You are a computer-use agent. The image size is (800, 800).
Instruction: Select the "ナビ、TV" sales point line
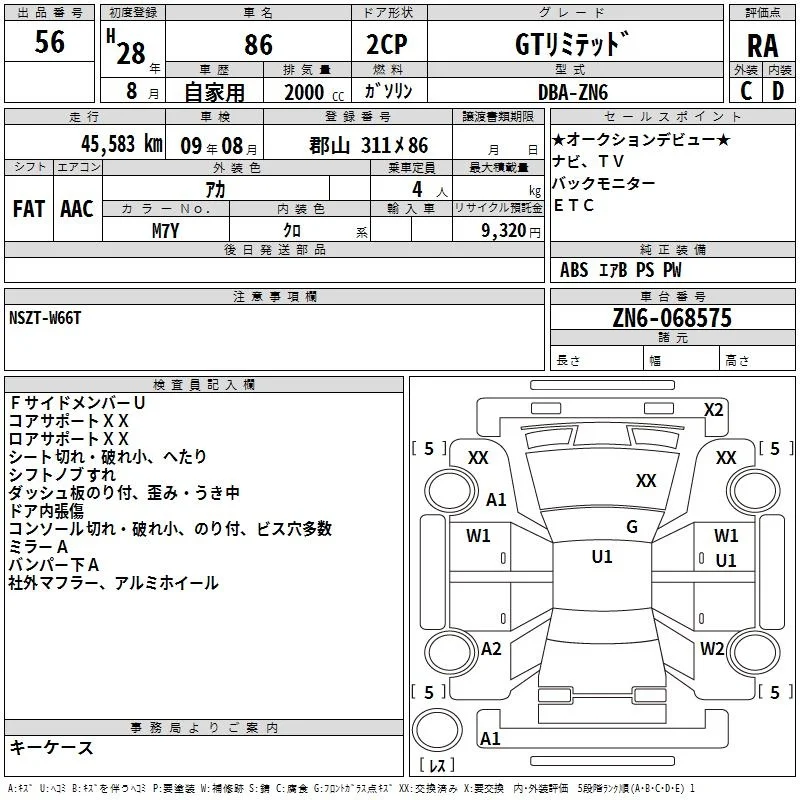[588, 161]
